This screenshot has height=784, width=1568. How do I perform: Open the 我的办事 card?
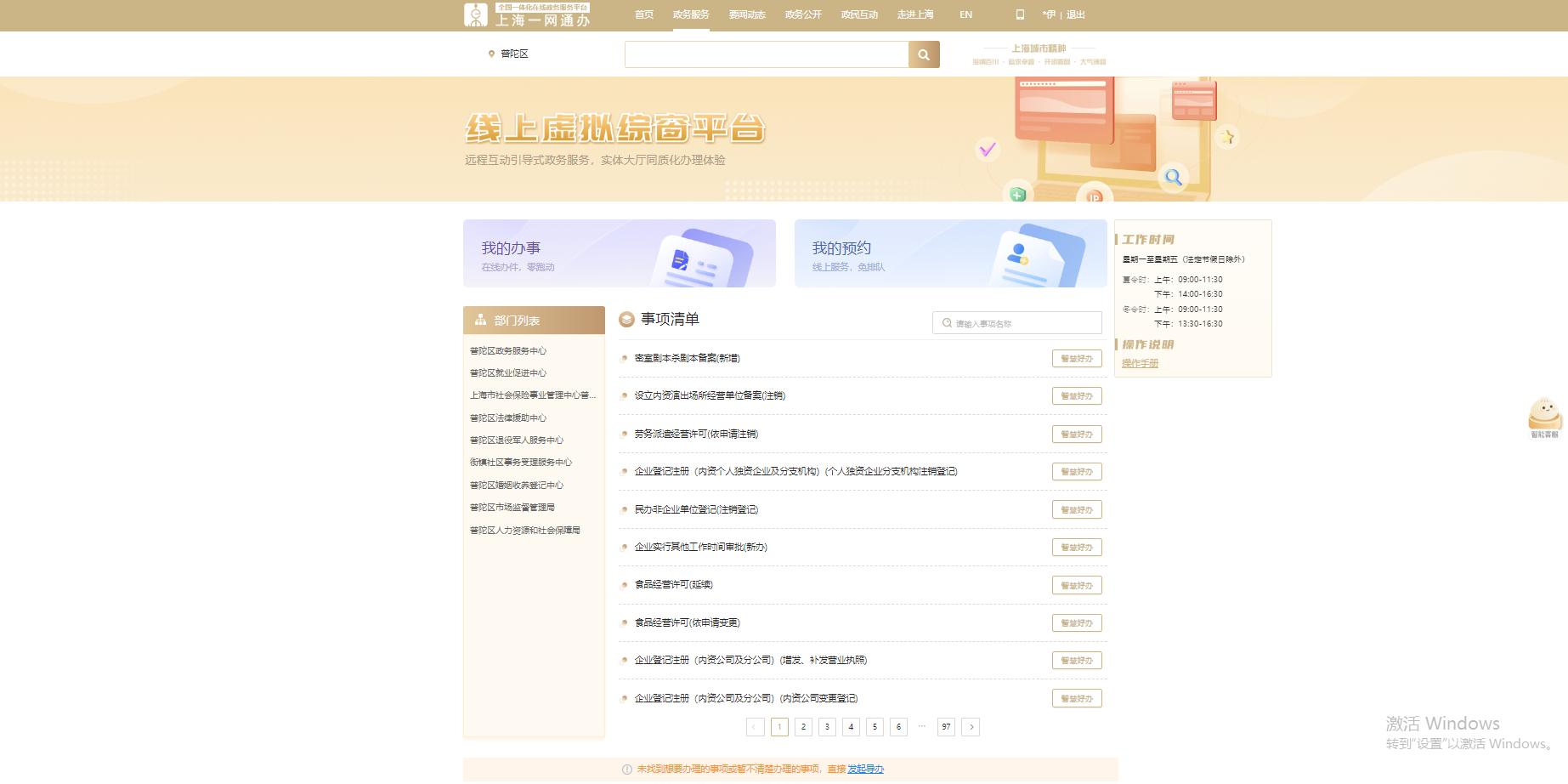point(619,253)
